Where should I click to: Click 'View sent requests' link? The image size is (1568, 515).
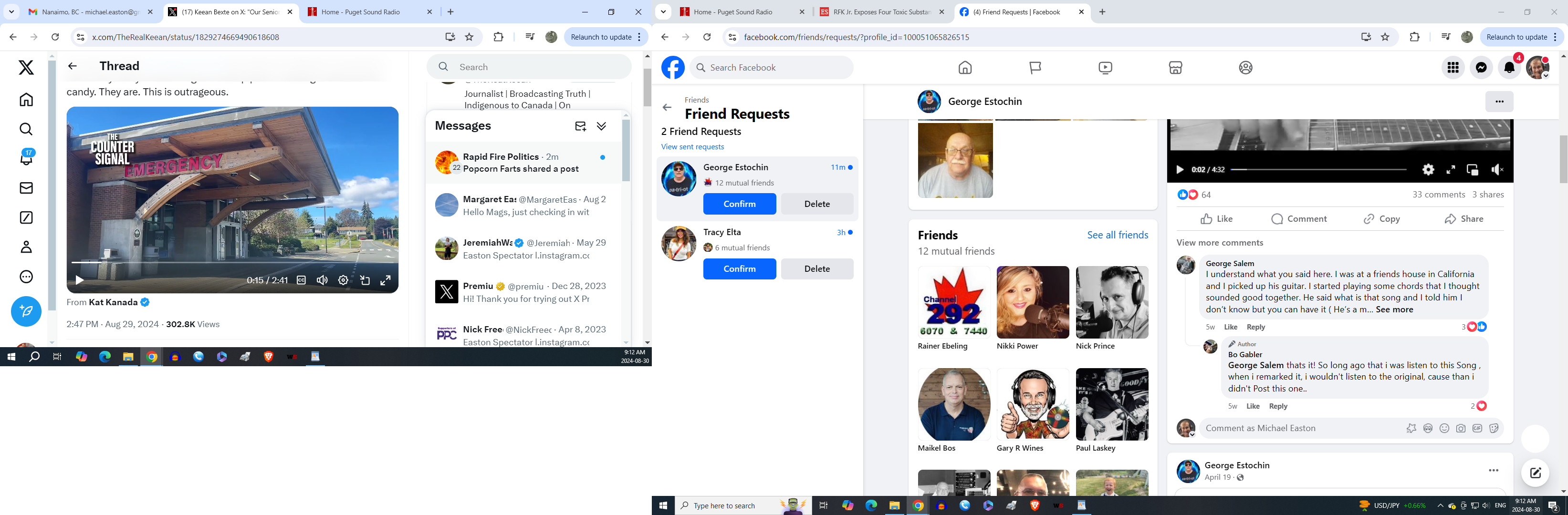pyautogui.click(x=692, y=146)
